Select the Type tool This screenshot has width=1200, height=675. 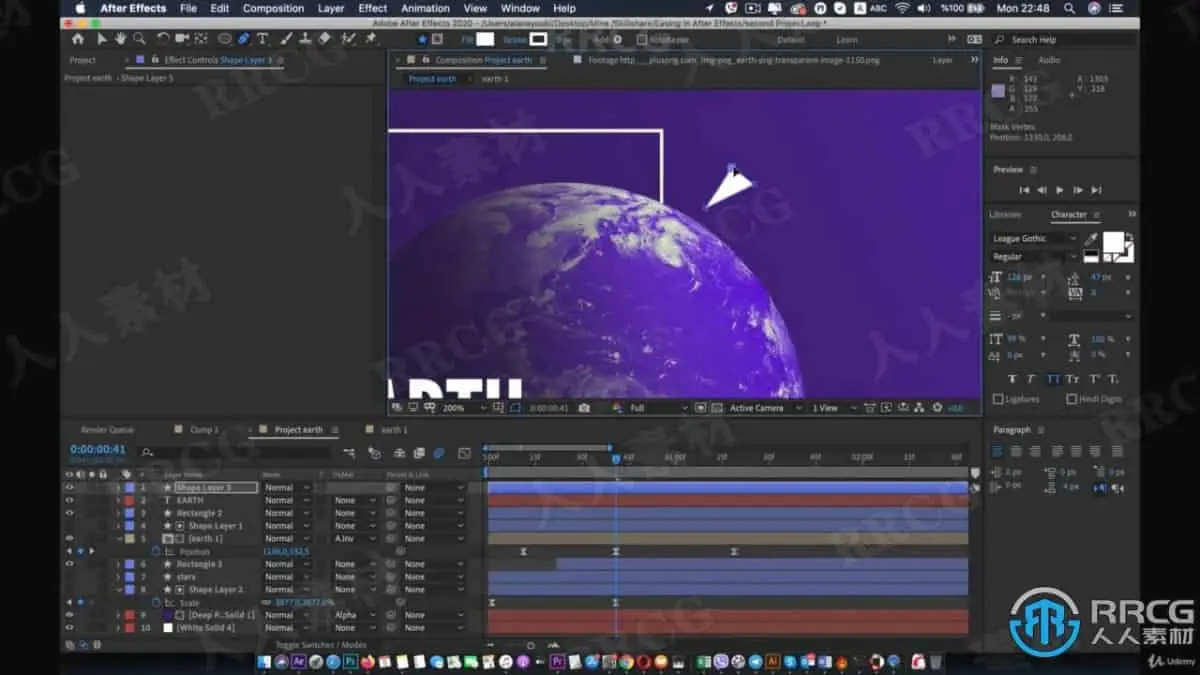pyautogui.click(x=263, y=39)
